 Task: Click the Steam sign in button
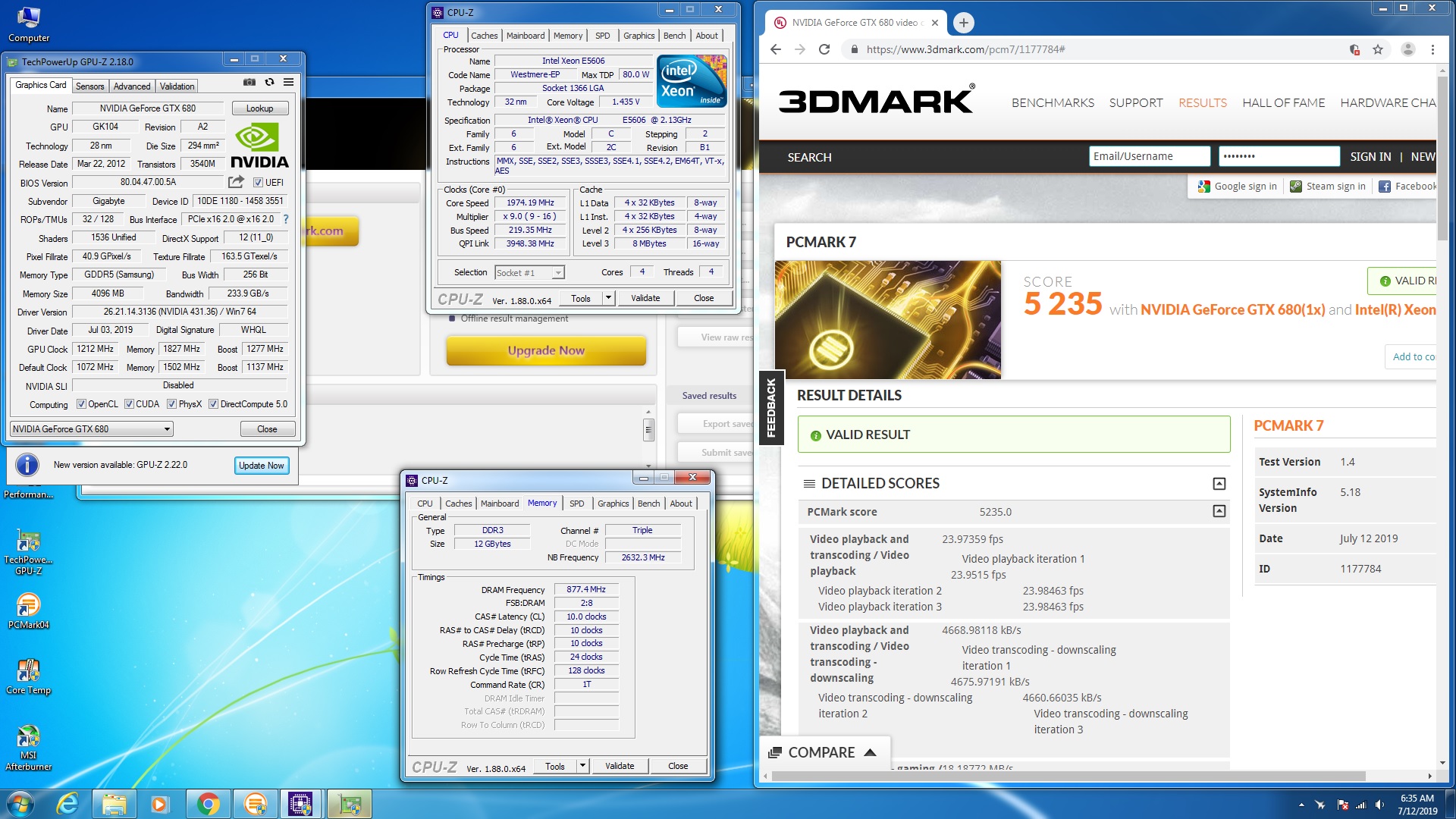[x=1328, y=186]
